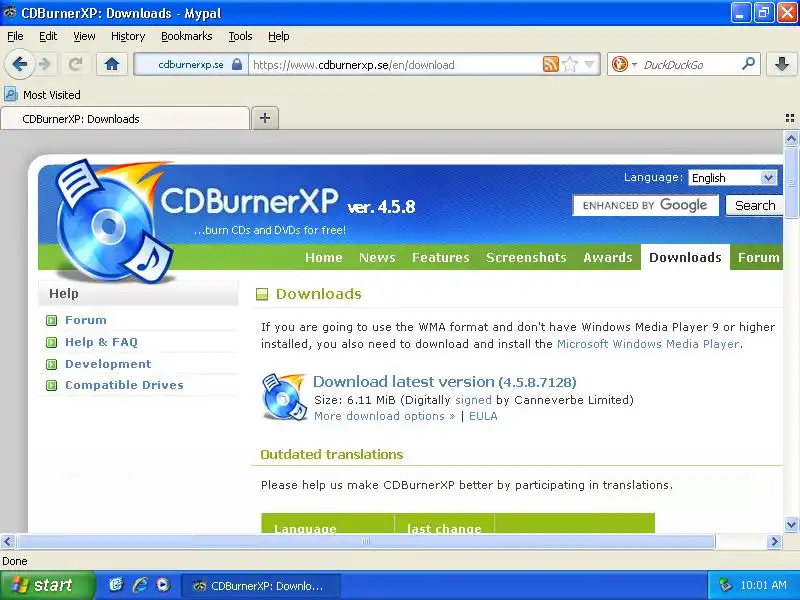Open the Windows start button

coord(47,585)
